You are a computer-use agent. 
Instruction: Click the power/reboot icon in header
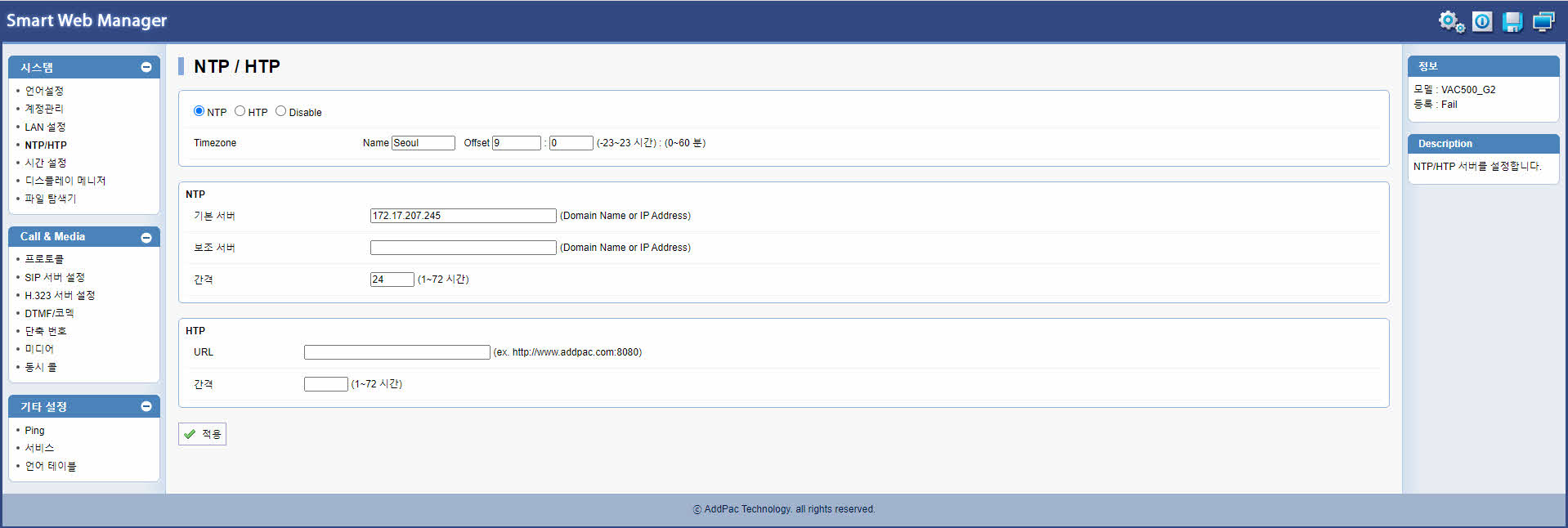[1482, 21]
